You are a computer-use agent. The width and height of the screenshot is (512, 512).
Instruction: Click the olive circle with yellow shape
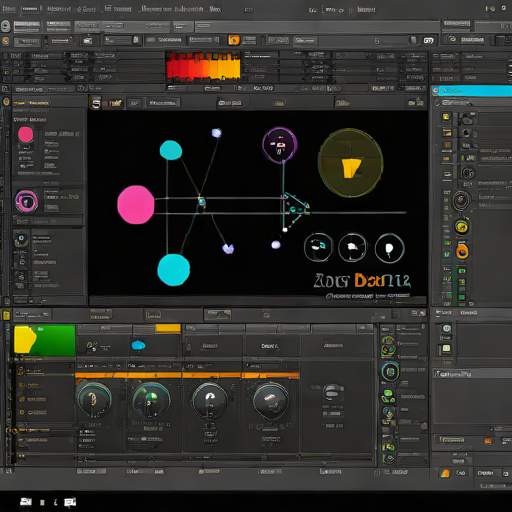[x=350, y=163]
